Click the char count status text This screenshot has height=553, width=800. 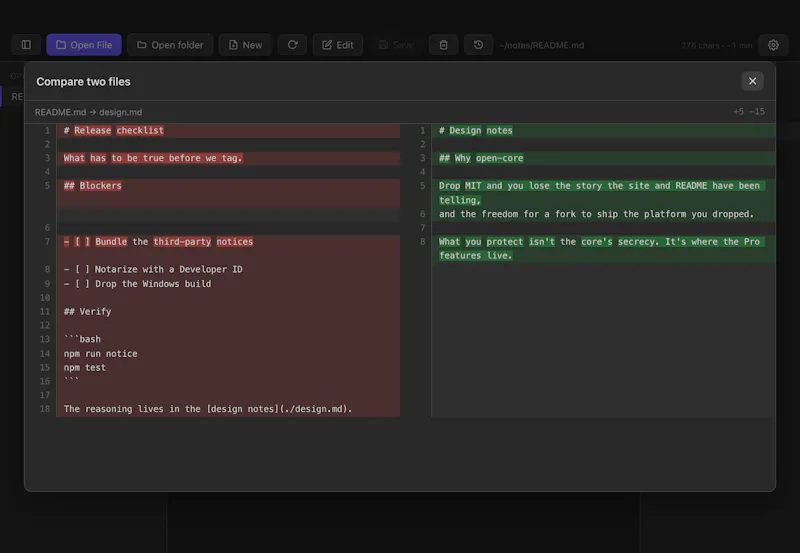(716, 45)
